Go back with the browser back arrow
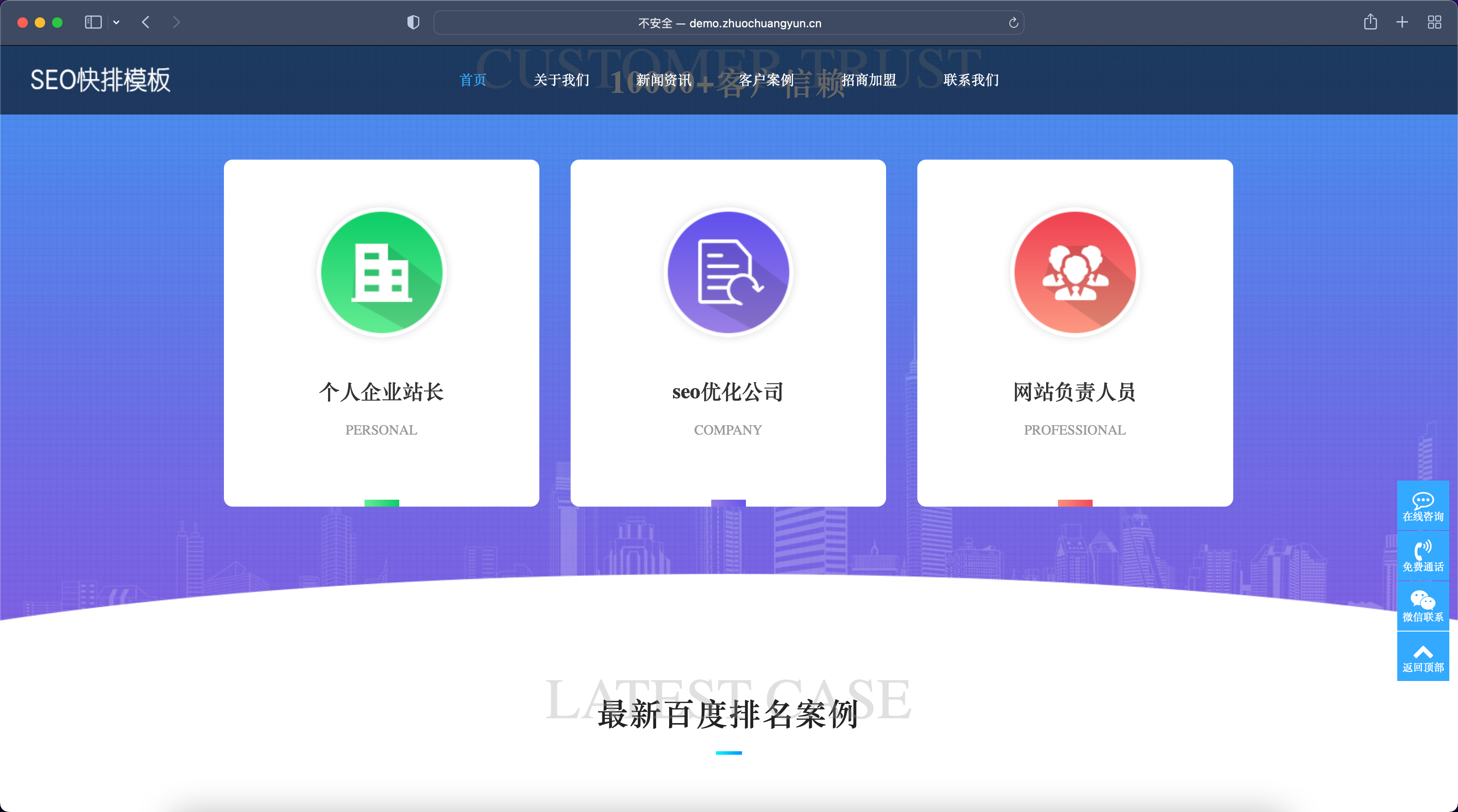The width and height of the screenshot is (1458, 812). coord(146,23)
